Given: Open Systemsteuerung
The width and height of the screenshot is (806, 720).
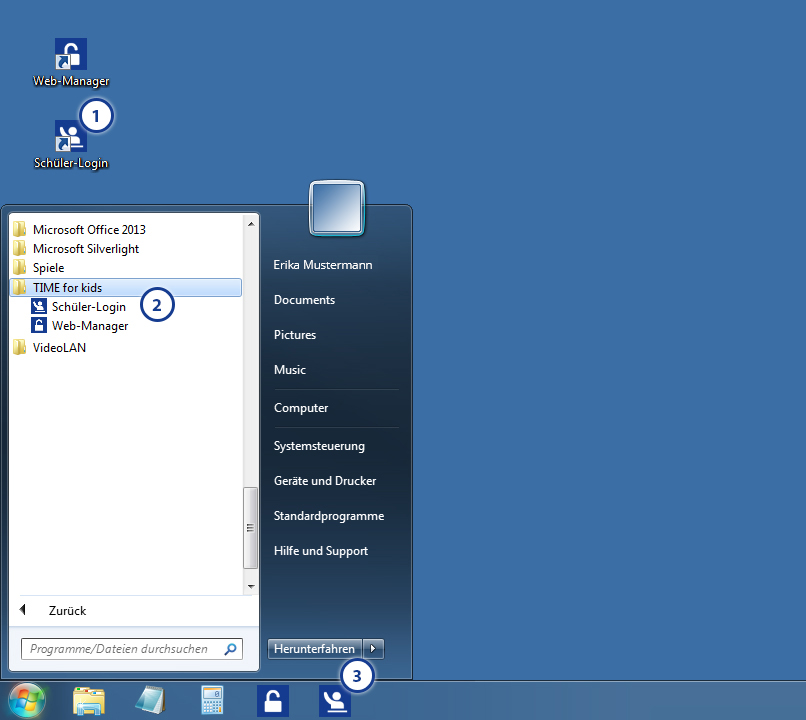Looking at the screenshot, I should (x=319, y=446).
